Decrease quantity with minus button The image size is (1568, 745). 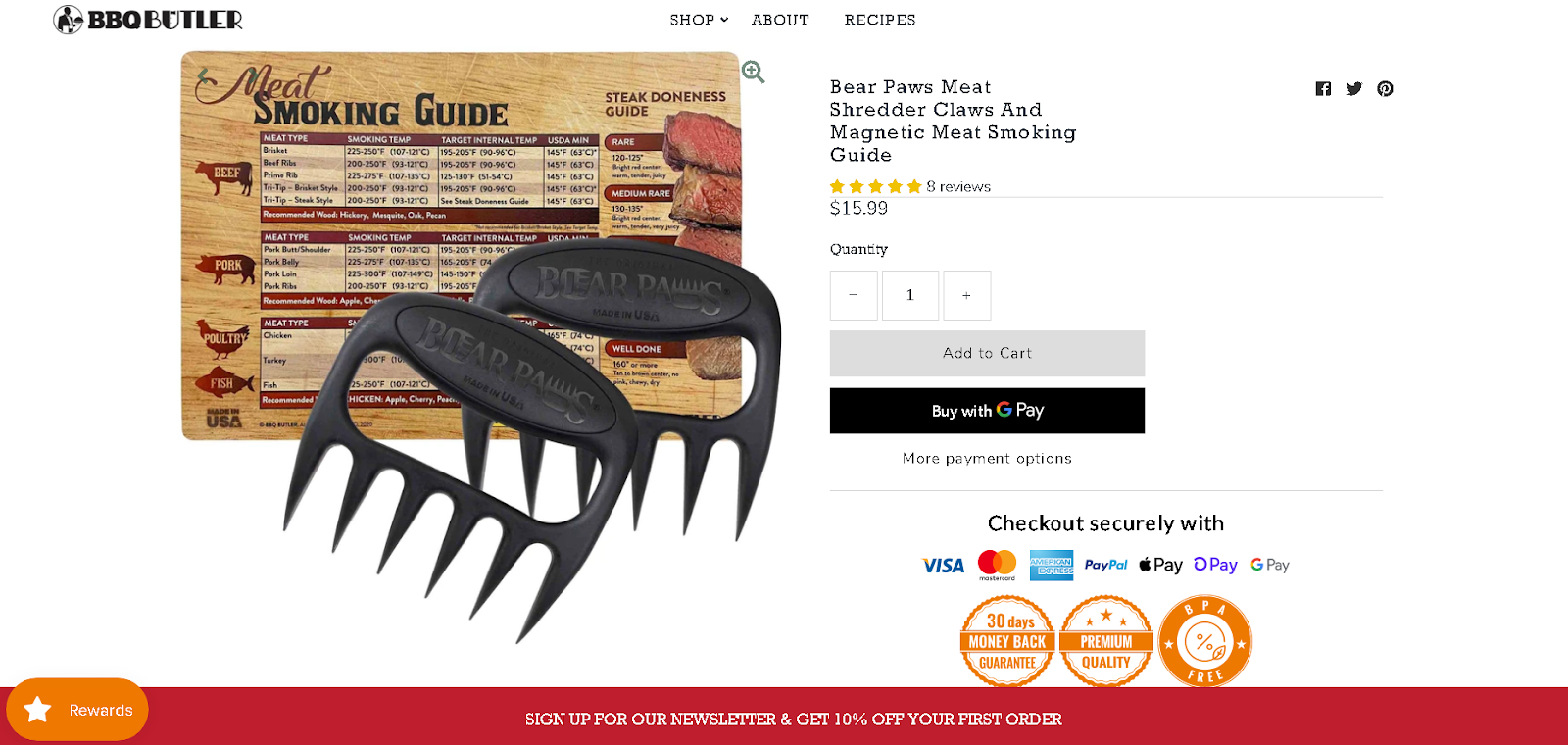pyautogui.click(x=854, y=295)
